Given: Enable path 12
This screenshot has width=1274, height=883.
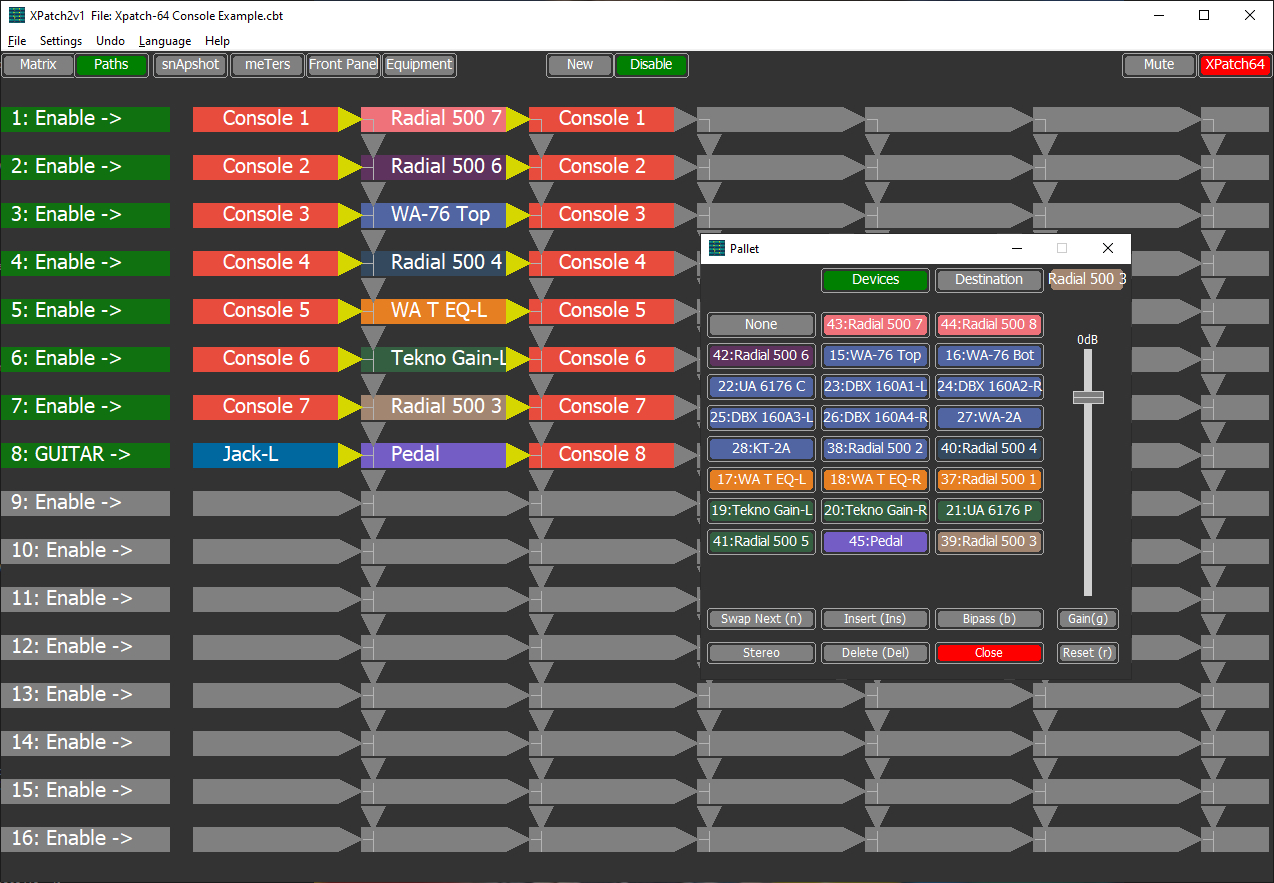Looking at the screenshot, I should pos(85,647).
